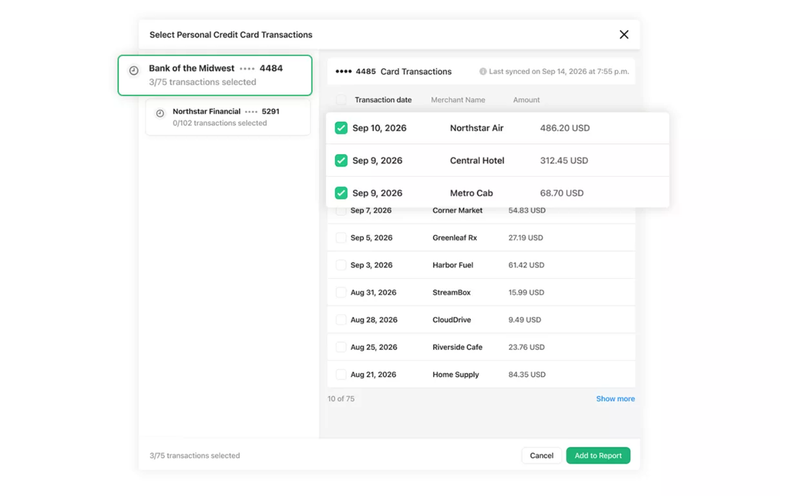Select the Bank of the Midwest 4484 card

(215, 75)
